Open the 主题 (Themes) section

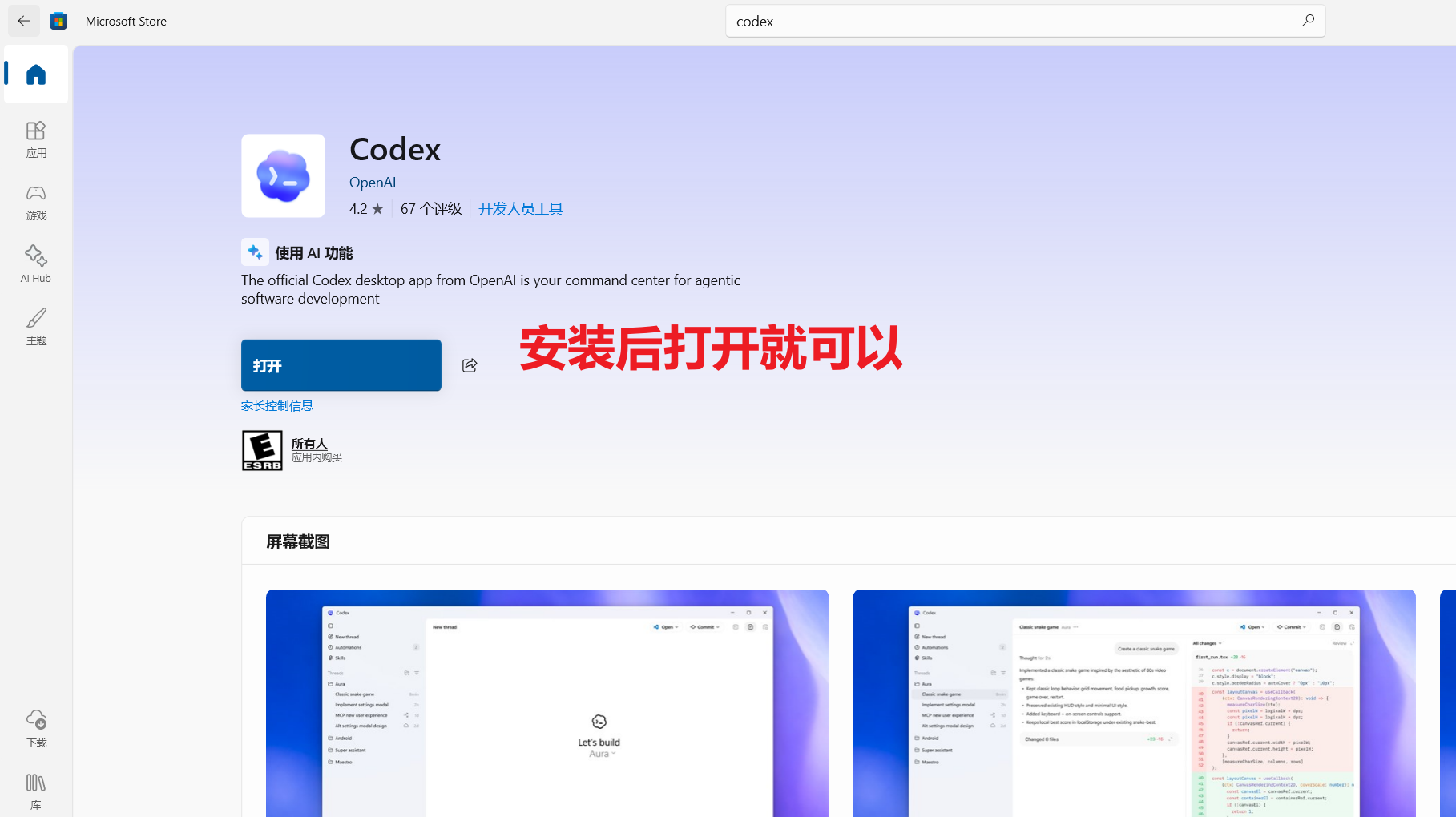36,326
